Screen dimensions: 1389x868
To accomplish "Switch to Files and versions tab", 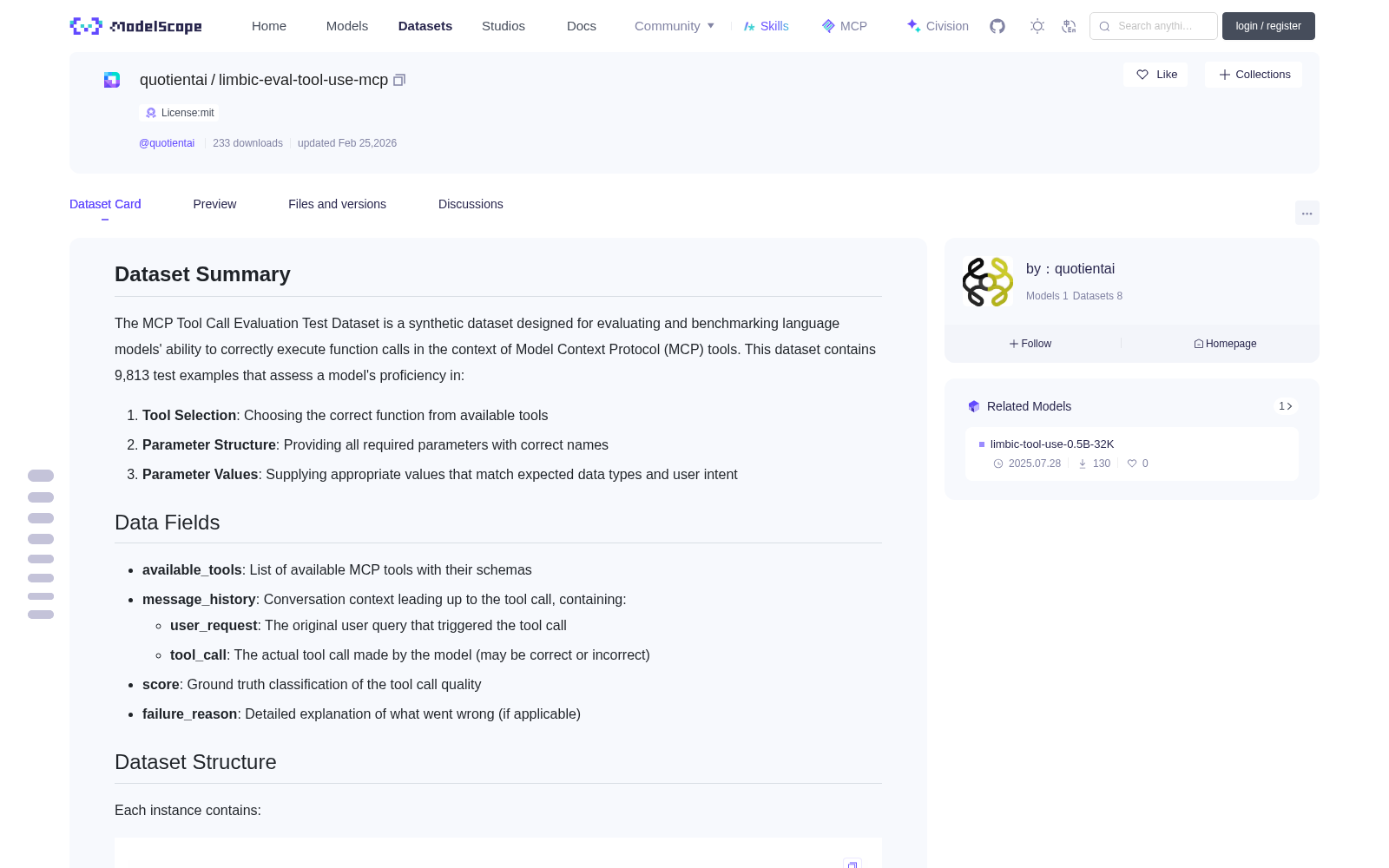I will click(337, 204).
